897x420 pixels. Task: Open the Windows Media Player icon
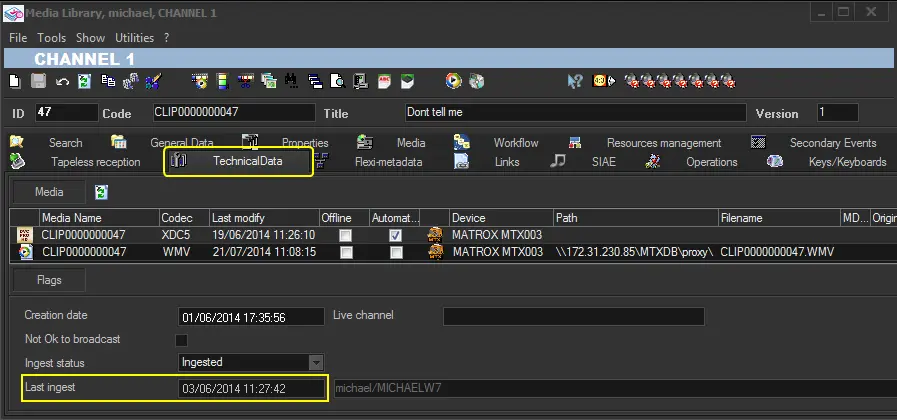(454, 81)
